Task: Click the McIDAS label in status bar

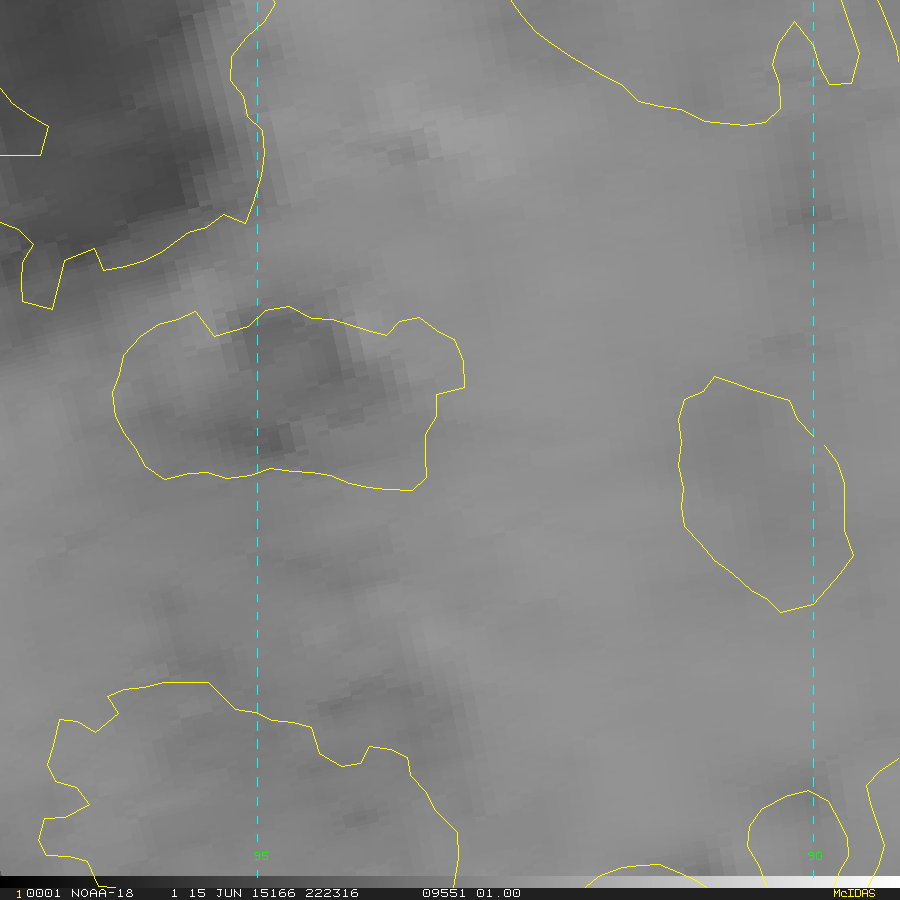Action: coord(853,893)
